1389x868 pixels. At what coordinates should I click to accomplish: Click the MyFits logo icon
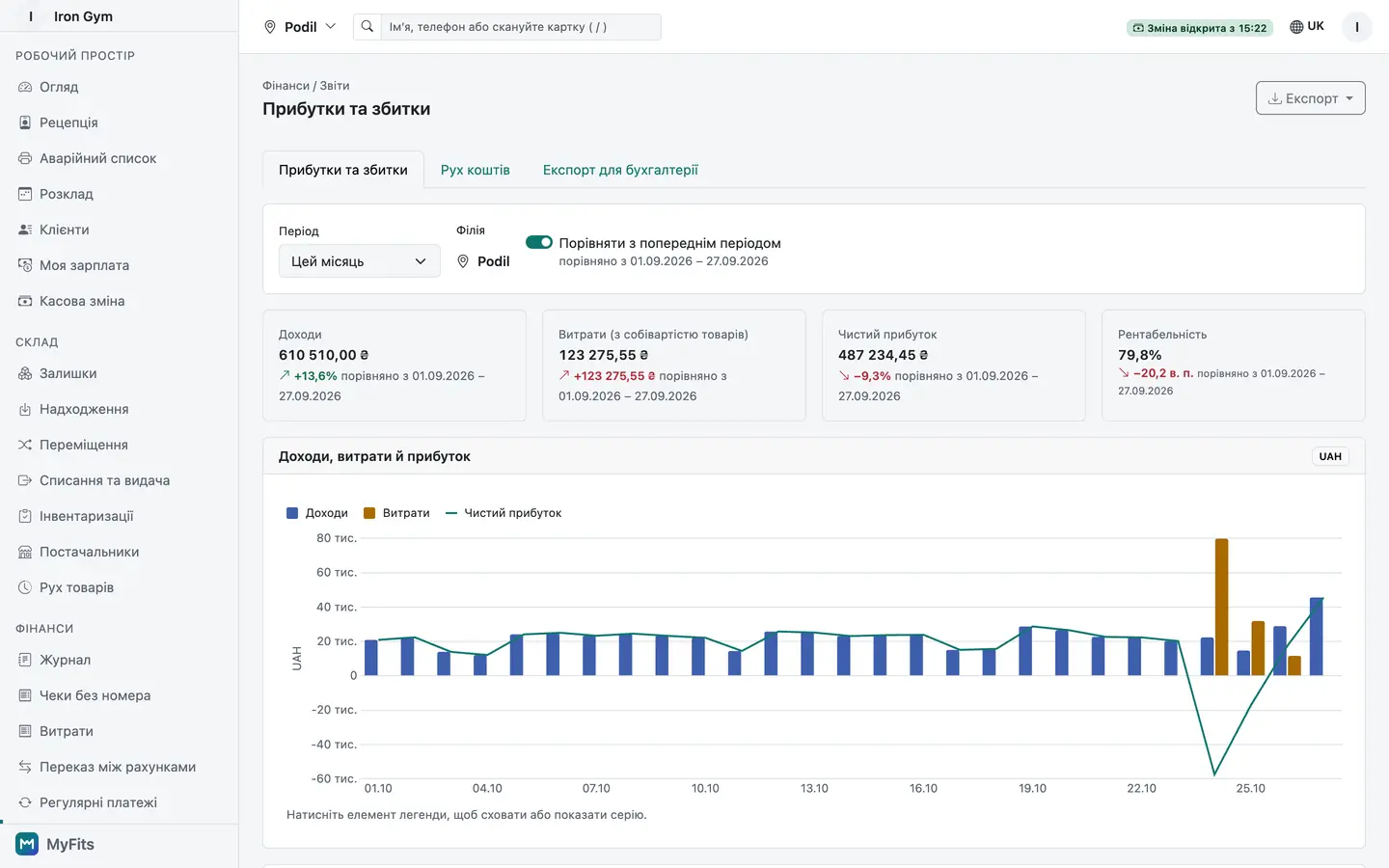pos(27,844)
